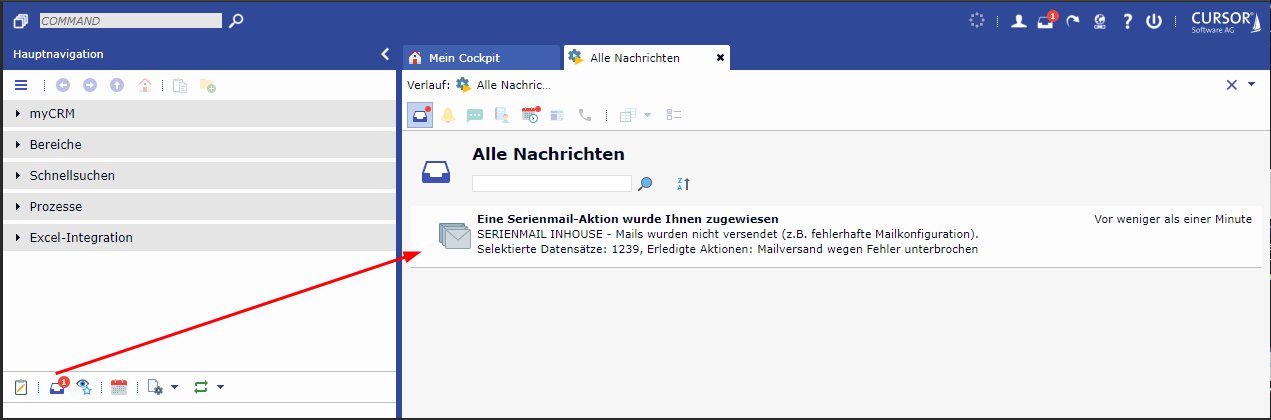Open the calendar from the bottom toolbar
Screen dimensions: 1271x420
(x=119, y=387)
